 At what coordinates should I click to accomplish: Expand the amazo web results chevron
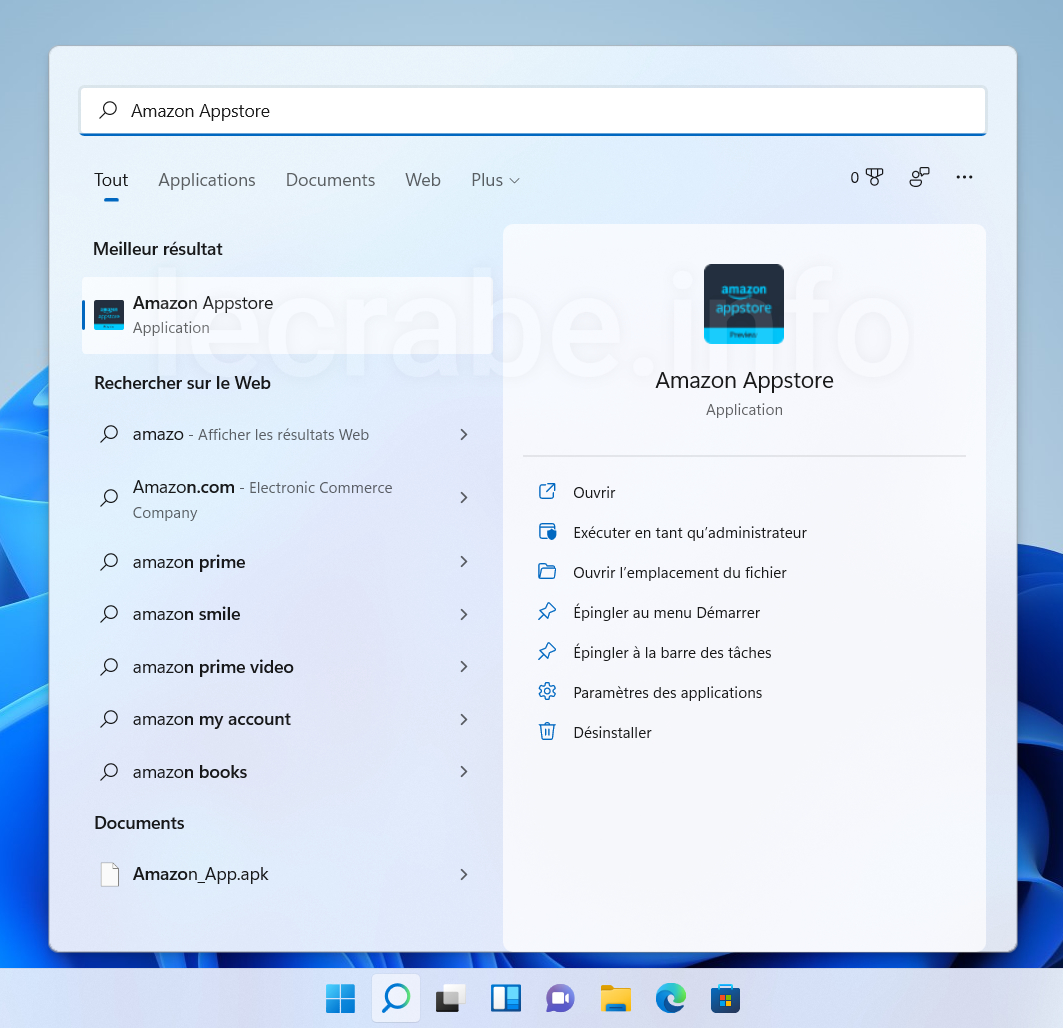[x=464, y=435]
